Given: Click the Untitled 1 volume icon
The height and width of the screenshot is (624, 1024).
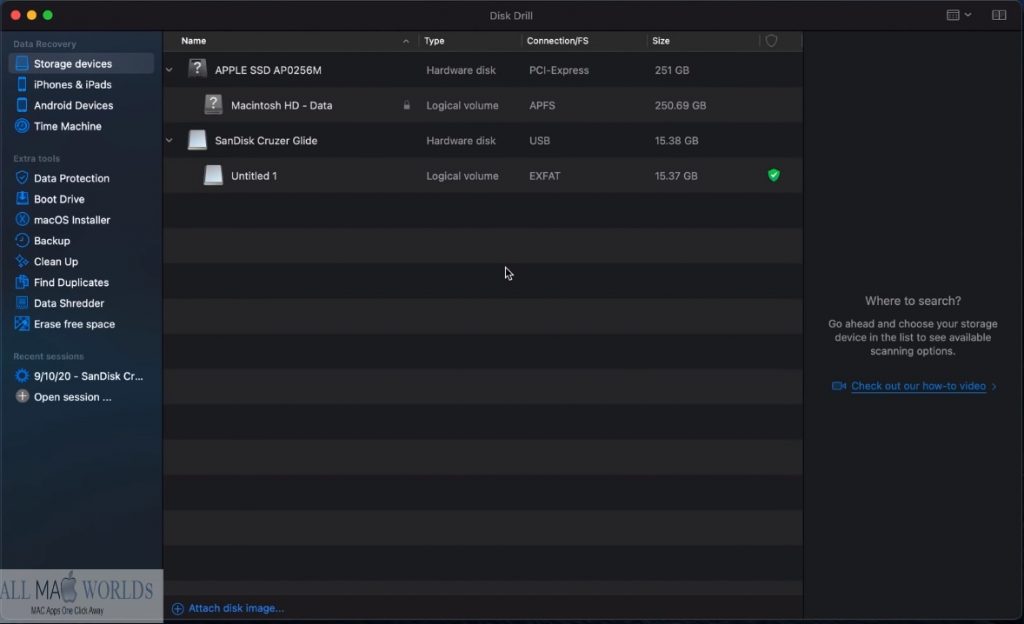Looking at the screenshot, I should [x=213, y=175].
